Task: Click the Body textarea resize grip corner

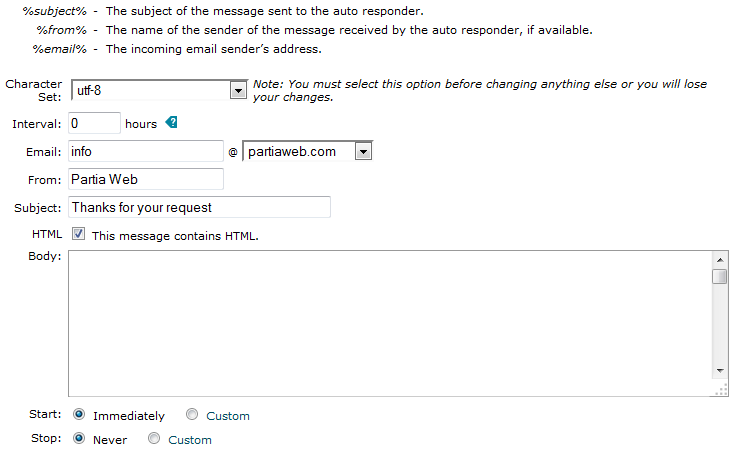Action: [x=722, y=390]
